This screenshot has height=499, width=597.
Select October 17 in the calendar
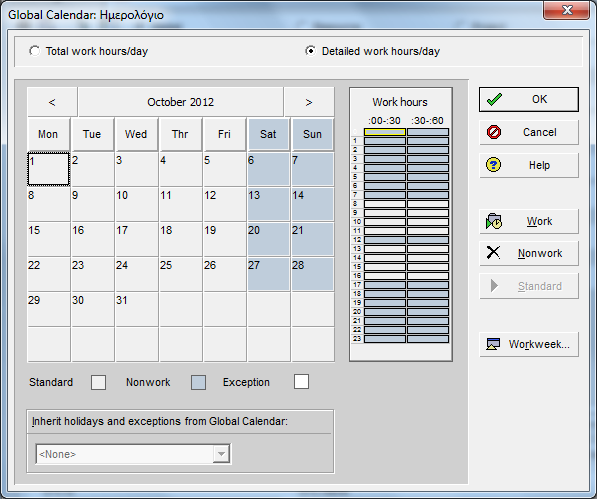pyautogui.click(x=137, y=239)
